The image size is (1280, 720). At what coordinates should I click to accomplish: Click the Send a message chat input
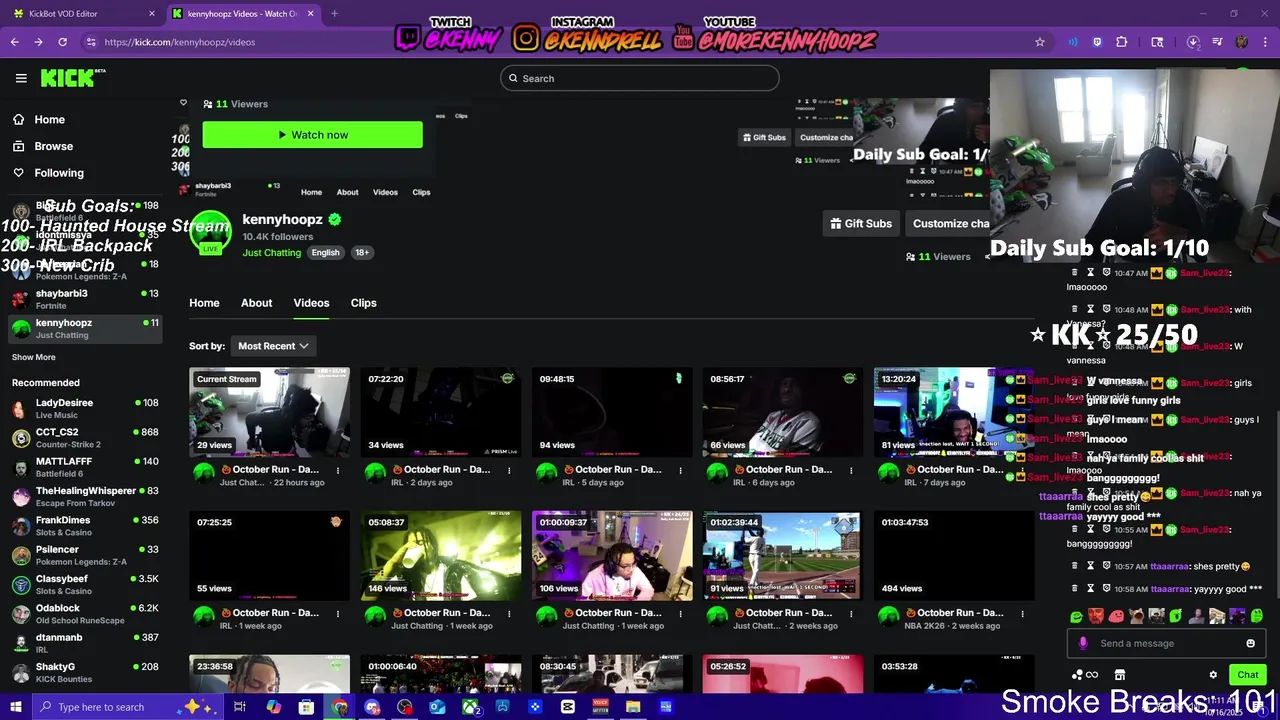pyautogui.click(x=1167, y=643)
